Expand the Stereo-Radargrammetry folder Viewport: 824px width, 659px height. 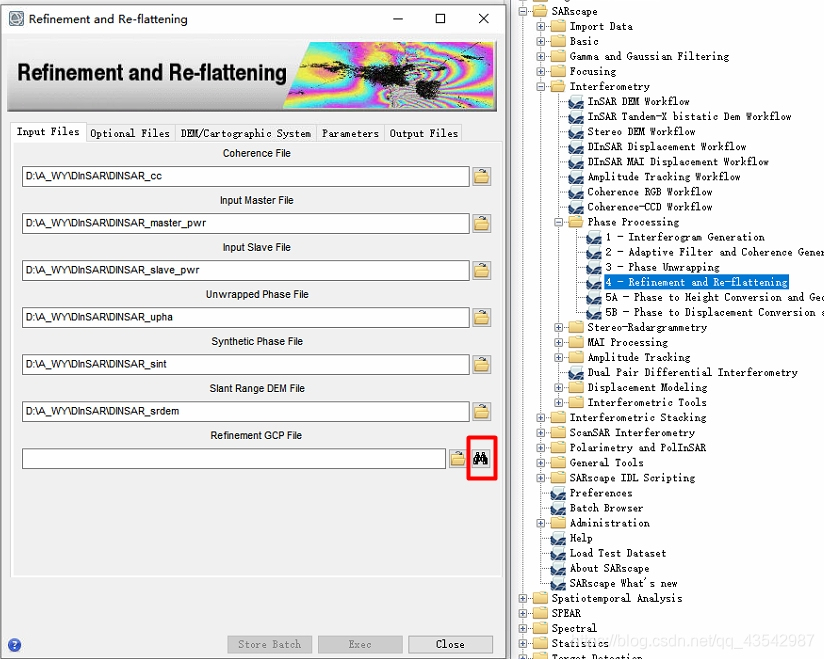[x=559, y=328]
